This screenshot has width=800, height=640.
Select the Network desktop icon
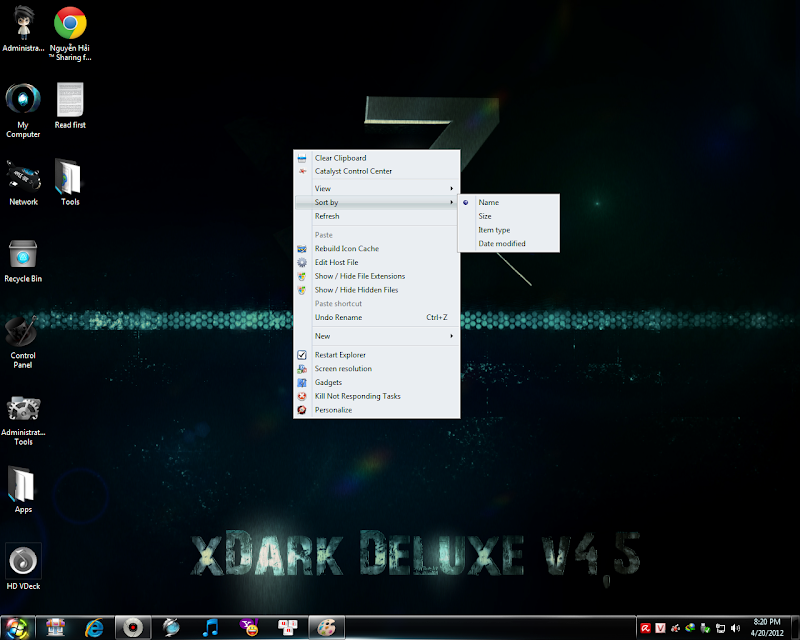click(x=23, y=183)
